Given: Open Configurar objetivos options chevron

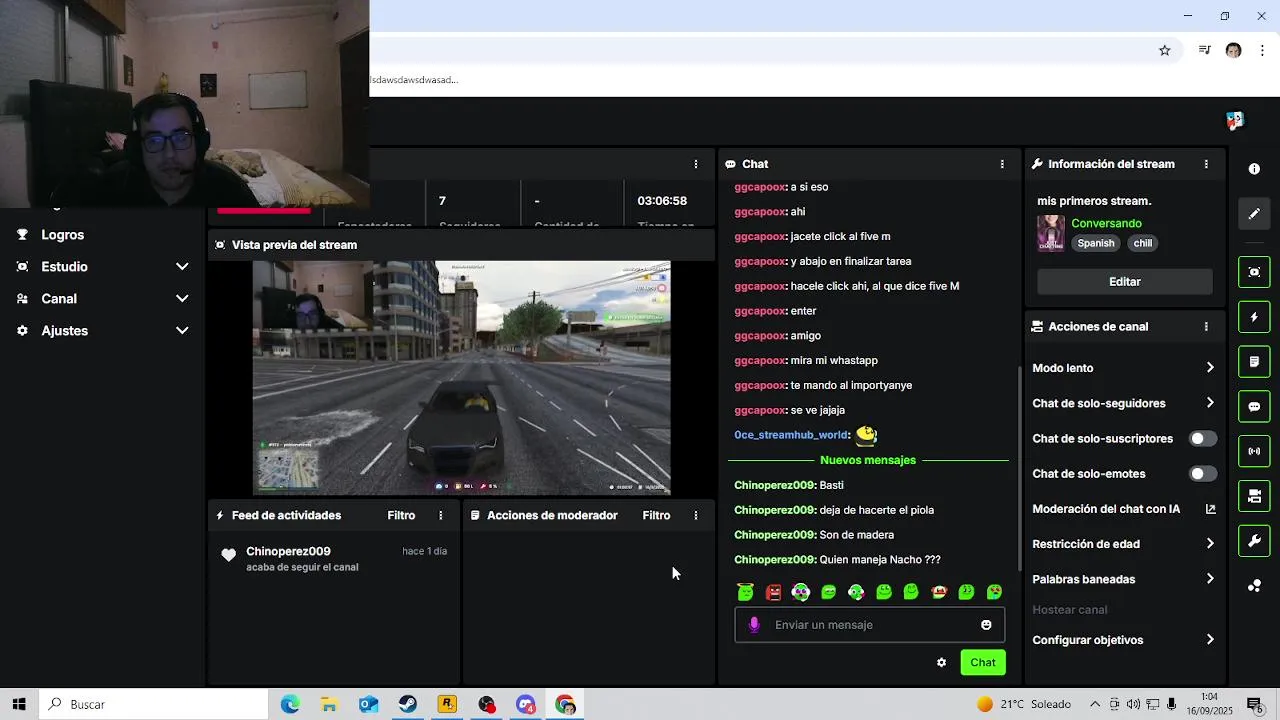Looking at the screenshot, I should tap(1210, 640).
